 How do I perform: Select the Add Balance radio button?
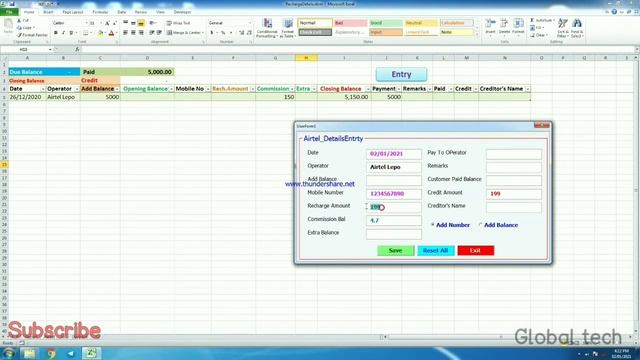(480, 225)
